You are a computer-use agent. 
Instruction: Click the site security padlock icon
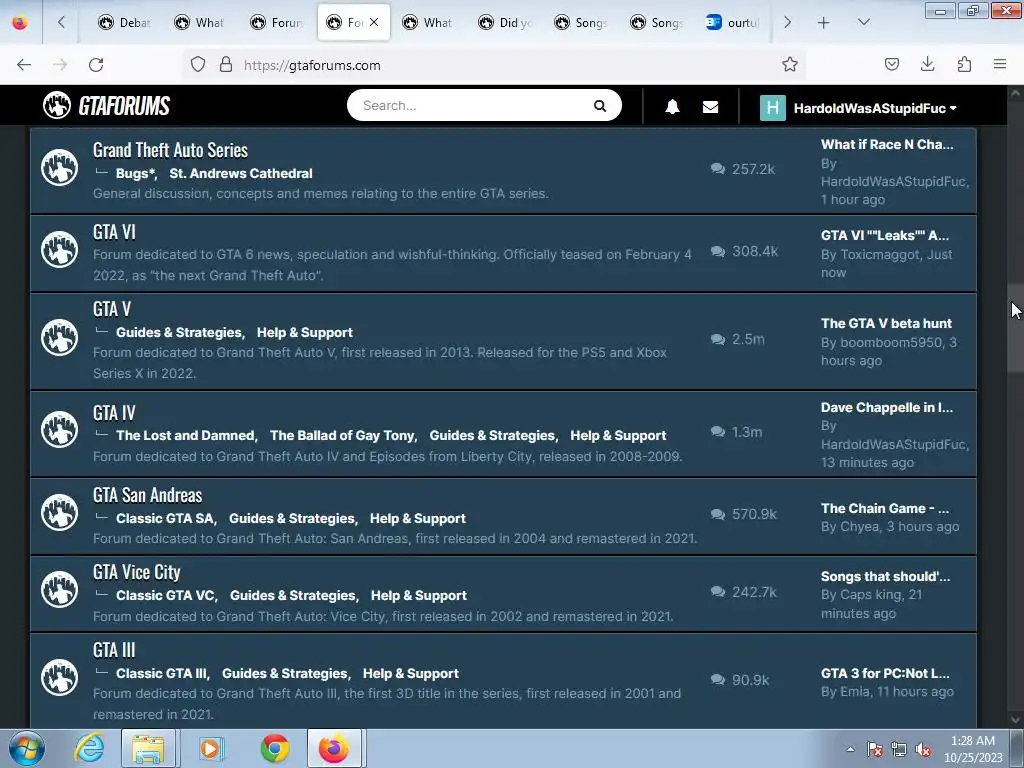(226, 64)
